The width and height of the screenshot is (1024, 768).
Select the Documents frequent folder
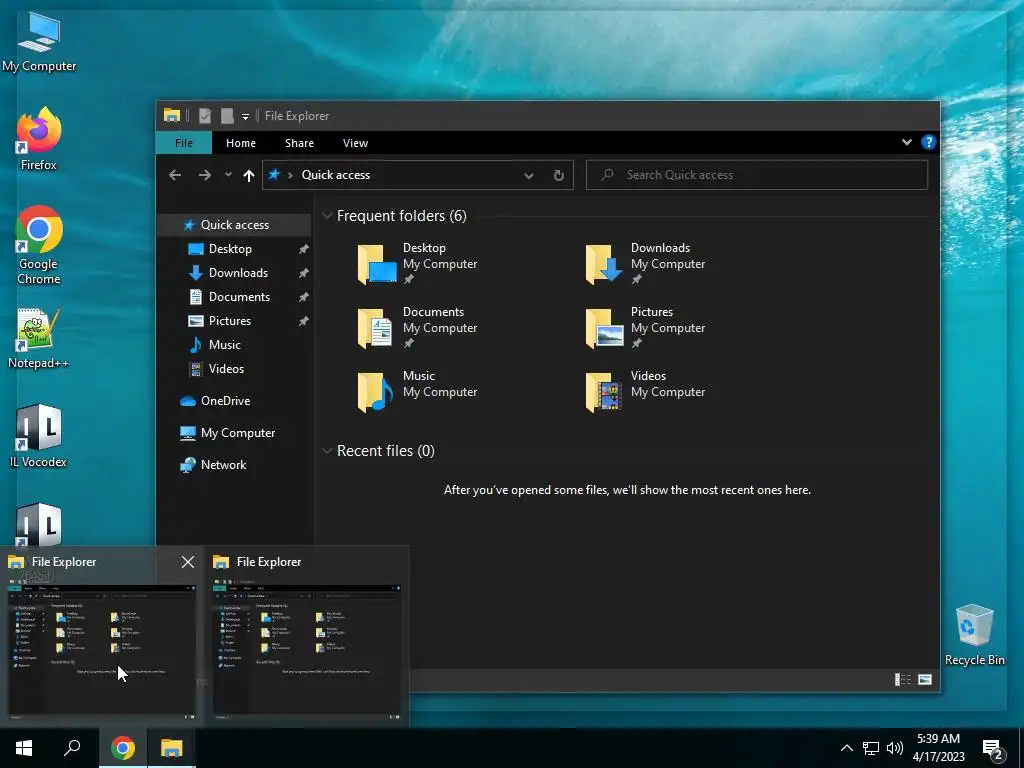click(418, 327)
